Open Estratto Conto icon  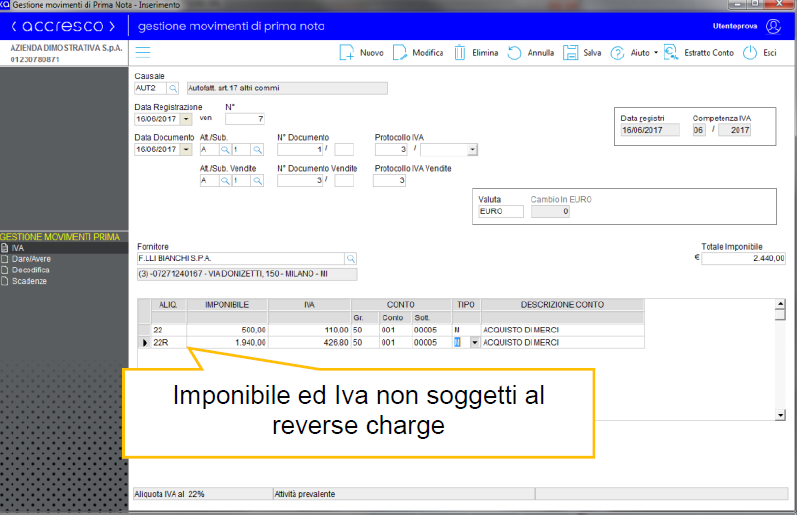click(x=671, y=52)
